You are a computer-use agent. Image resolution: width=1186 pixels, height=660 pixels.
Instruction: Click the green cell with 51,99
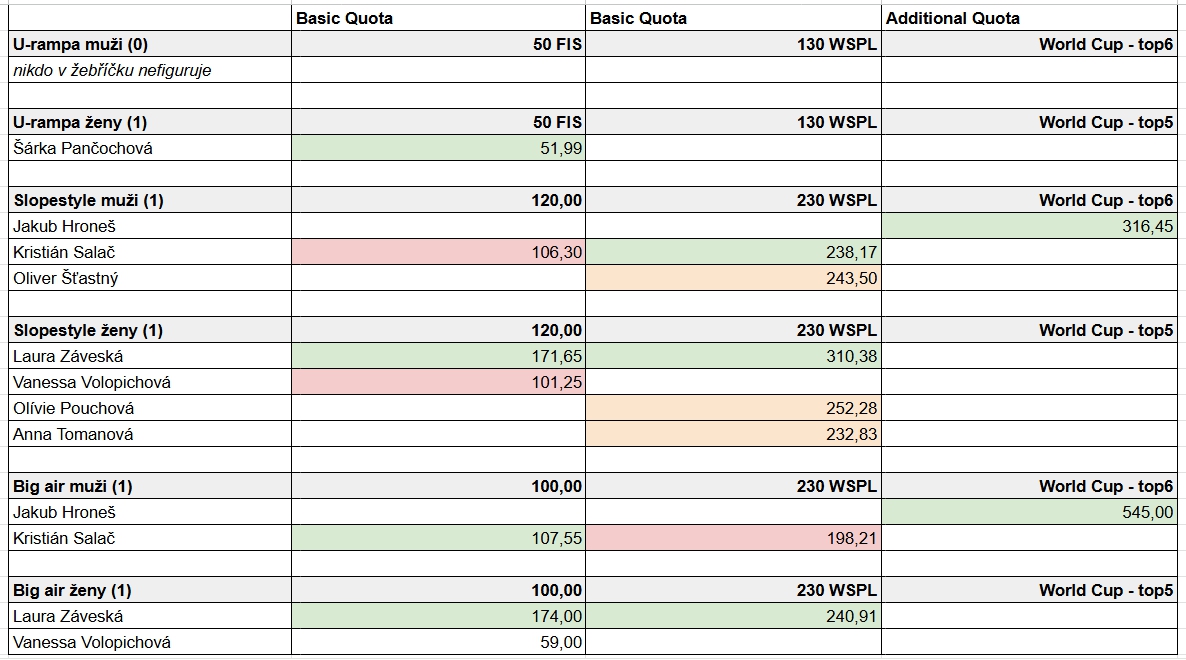438,148
